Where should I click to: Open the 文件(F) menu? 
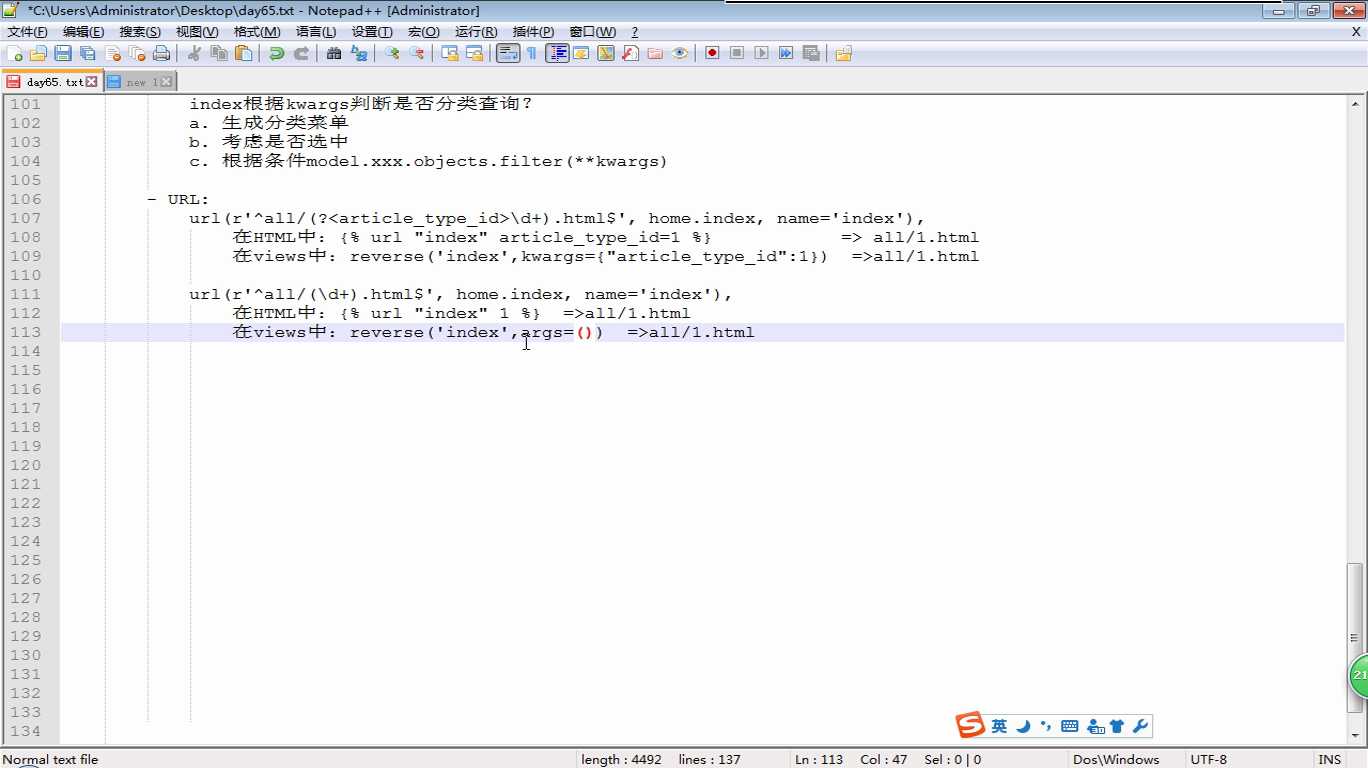pos(27,32)
